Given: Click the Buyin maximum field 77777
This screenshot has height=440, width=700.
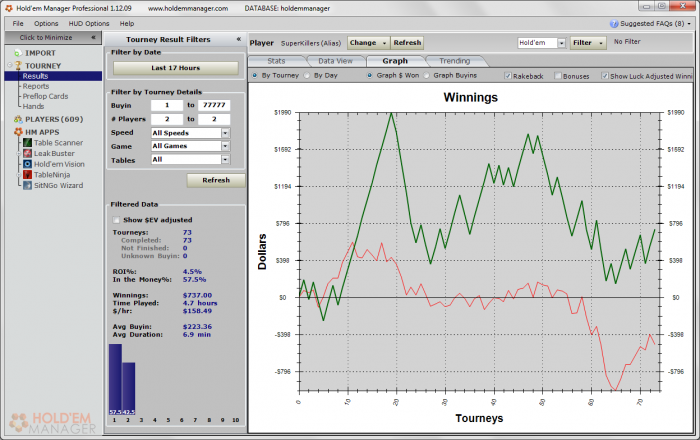Looking at the screenshot, I should pos(214,105).
